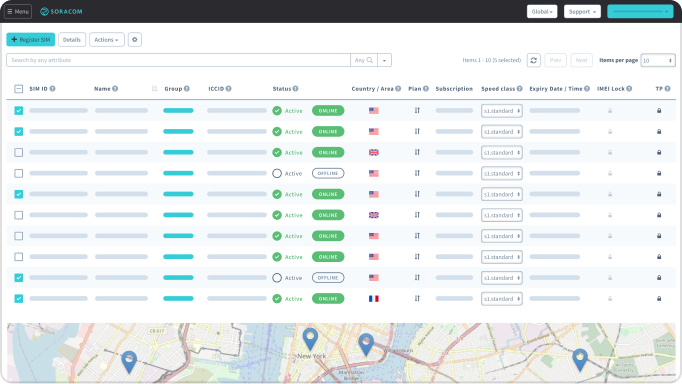This screenshot has width=682, height=384.
Task: Click the IMEI Lock help icon
Action: pyautogui.click(x=629, y=89)
